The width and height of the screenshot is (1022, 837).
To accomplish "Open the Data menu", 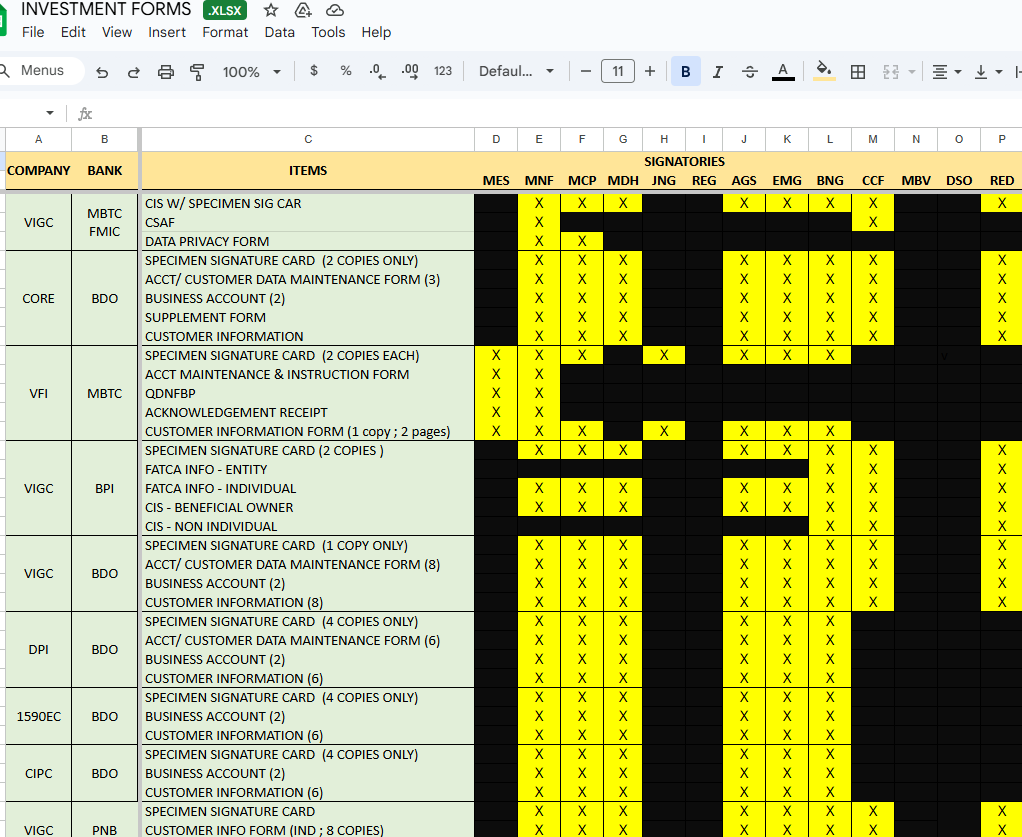I will click(x=280, y=32).
